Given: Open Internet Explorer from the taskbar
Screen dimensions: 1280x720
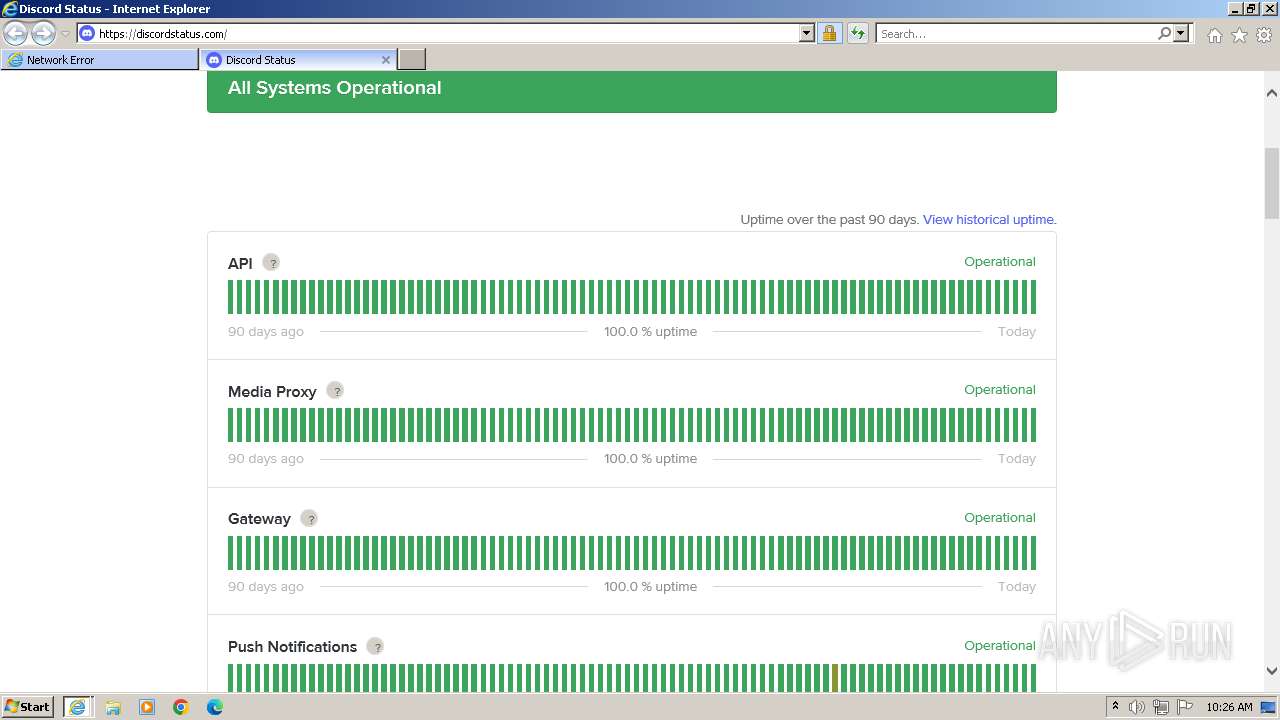Looking at the screenshot, I should pyautogui.click(x=77, y=707).
